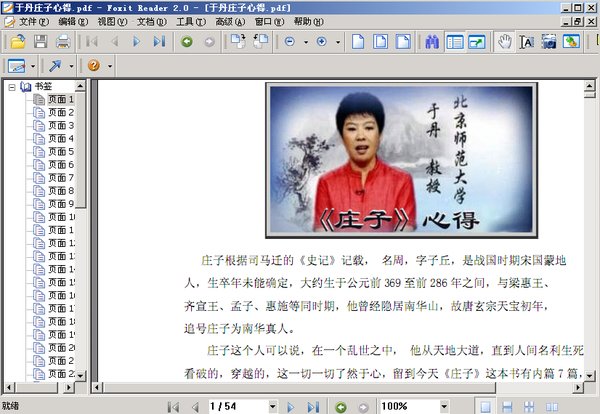Open the 视图 menu
The width and height of the screenshot is (600, 414).
click(x=112, y=22)
